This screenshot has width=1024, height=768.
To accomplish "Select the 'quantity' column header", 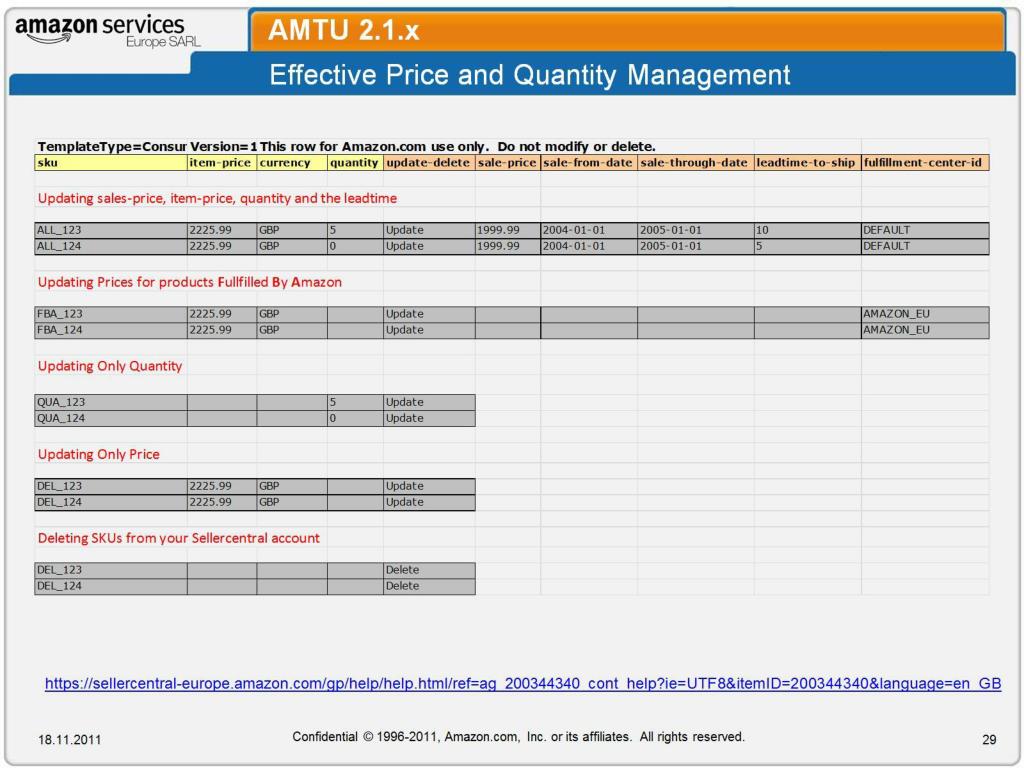I will coord(355,163).
